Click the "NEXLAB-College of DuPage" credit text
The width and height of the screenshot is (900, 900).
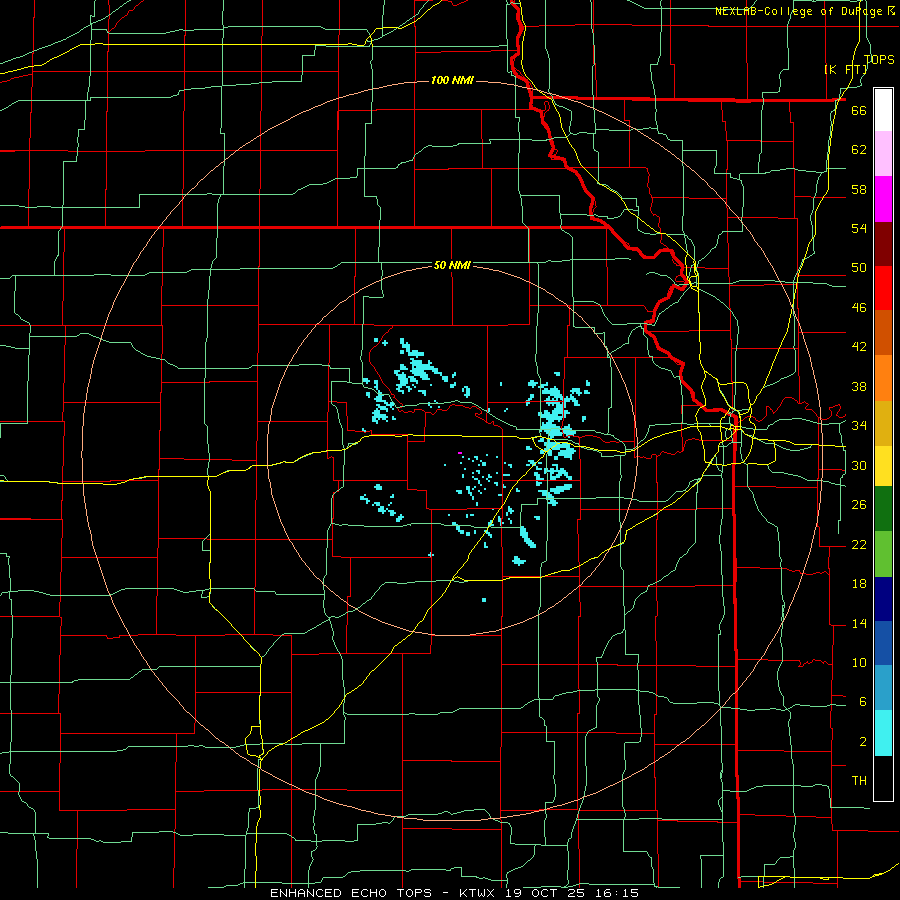coord(798,11)
